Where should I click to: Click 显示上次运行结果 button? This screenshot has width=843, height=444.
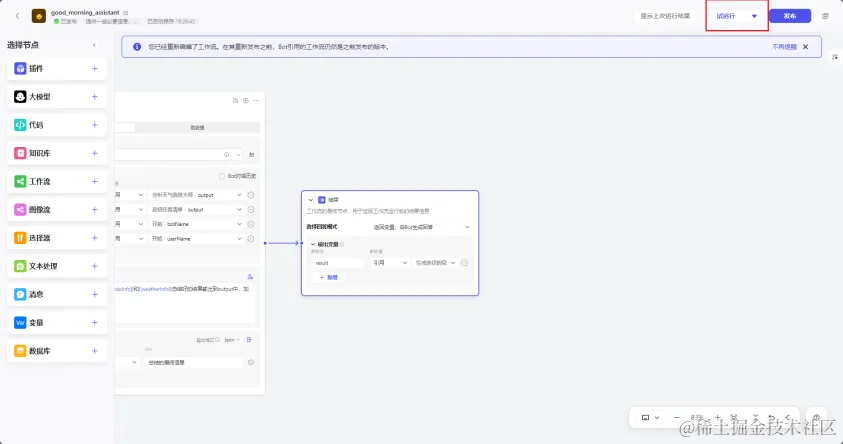coord(665,16)
